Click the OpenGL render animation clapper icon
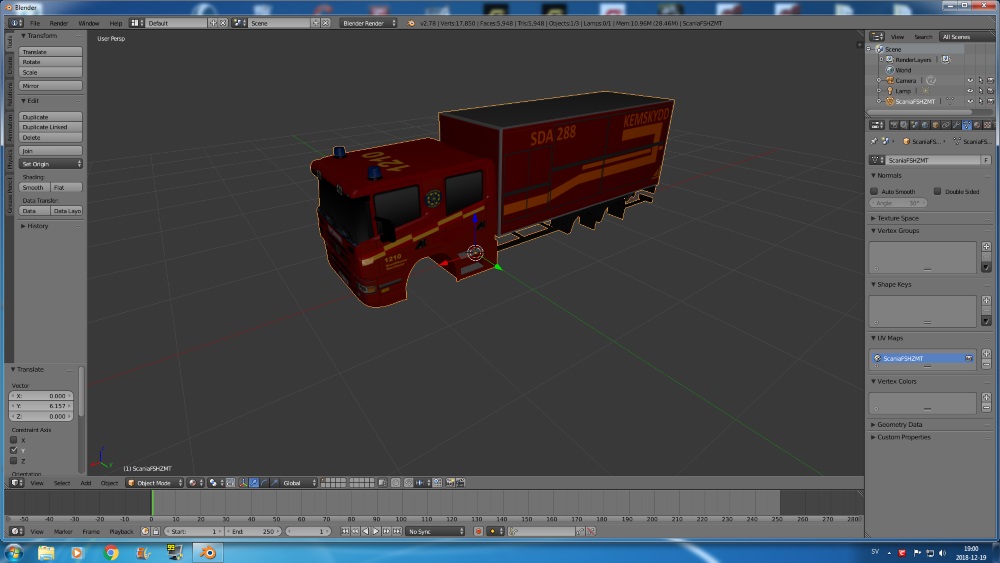1000x563 pixels. point(460,483)
